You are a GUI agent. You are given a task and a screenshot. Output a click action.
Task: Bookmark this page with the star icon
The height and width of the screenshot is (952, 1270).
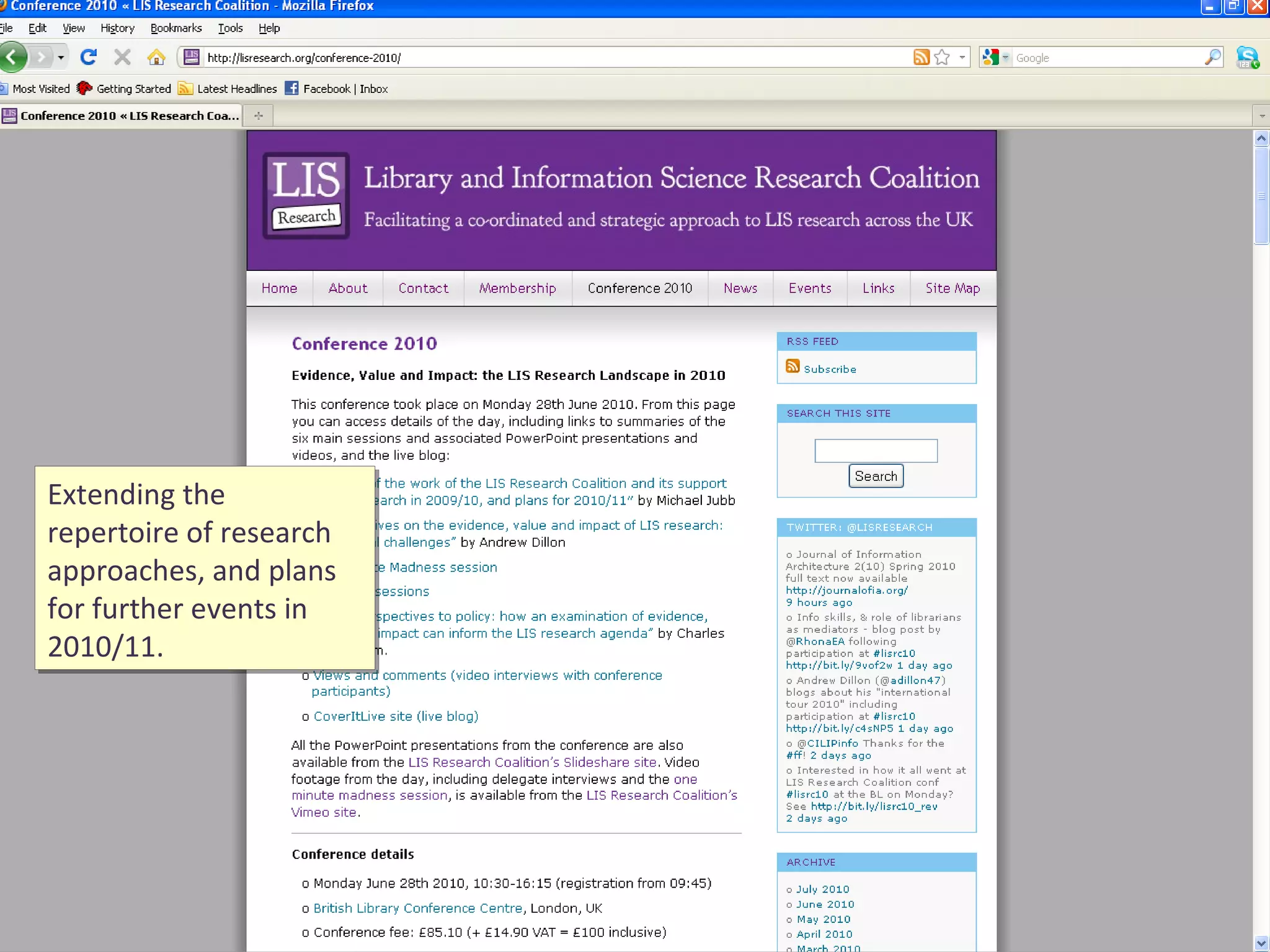942,58
